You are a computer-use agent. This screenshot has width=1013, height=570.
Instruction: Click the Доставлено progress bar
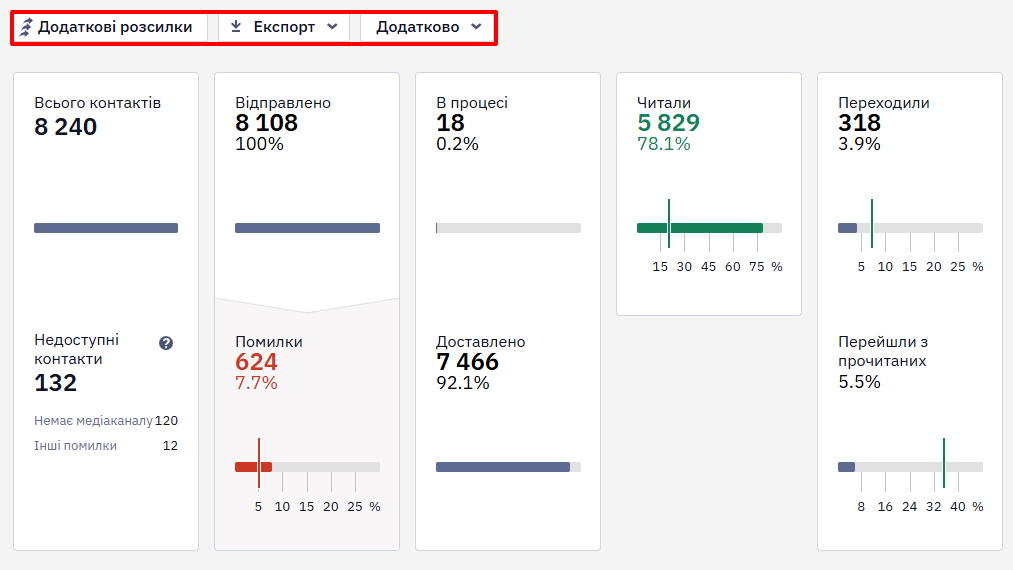click(508, 467)
